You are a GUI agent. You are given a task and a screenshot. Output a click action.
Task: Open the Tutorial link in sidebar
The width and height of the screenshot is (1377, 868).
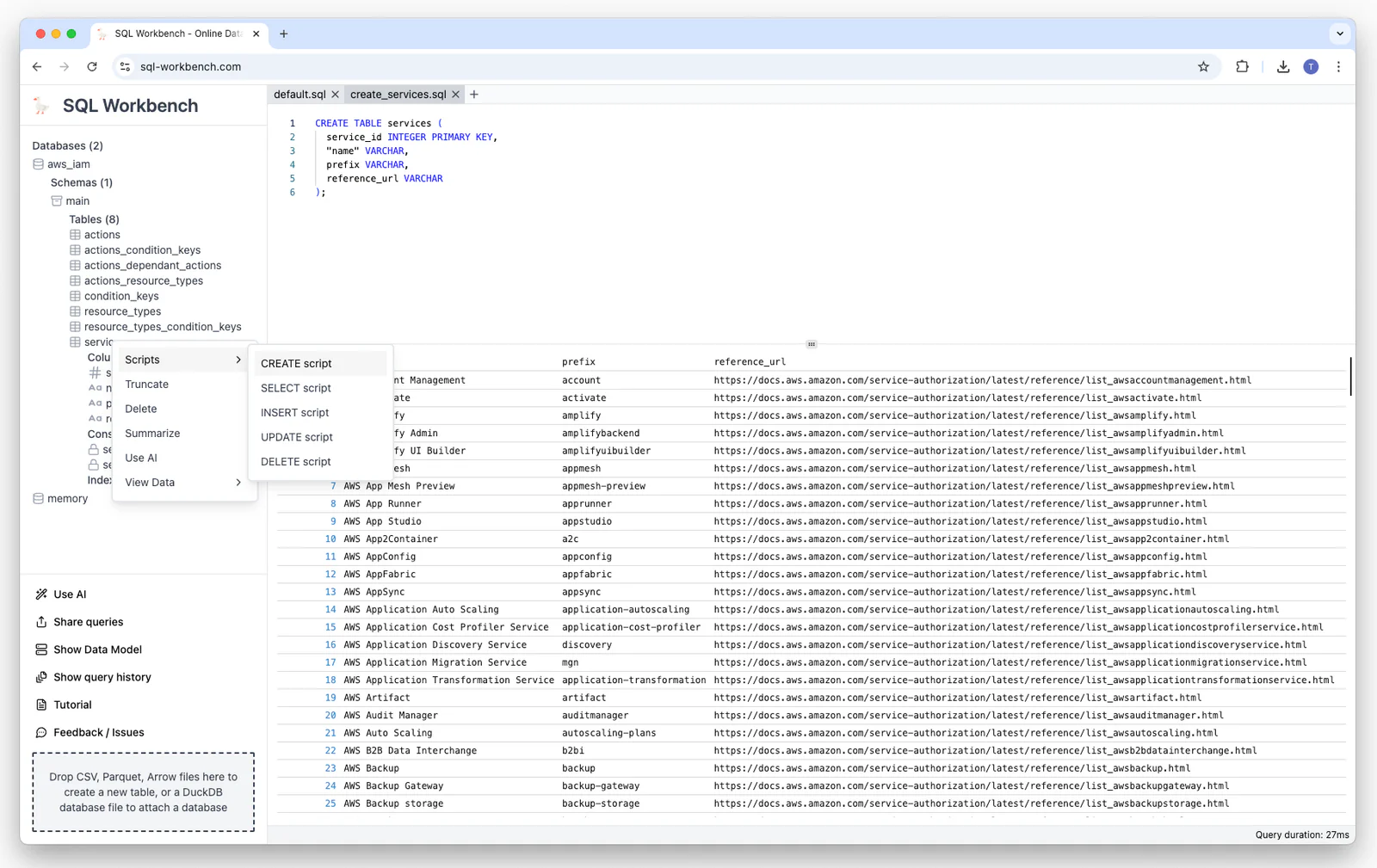pos(72,705)
